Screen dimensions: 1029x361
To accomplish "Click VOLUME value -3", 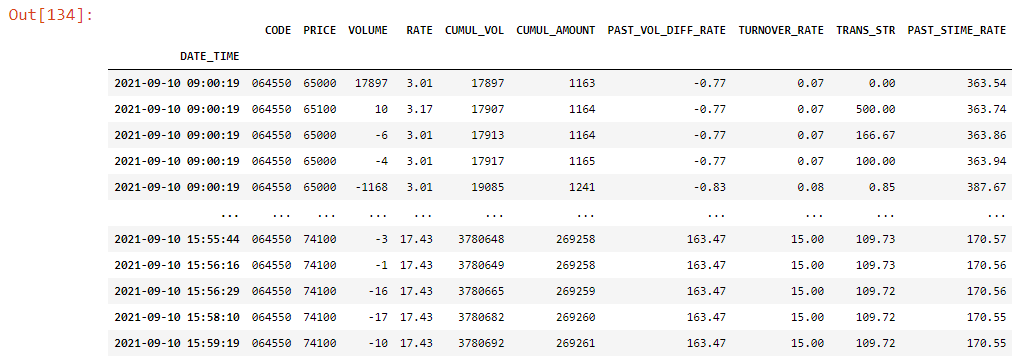I will 381,239.
